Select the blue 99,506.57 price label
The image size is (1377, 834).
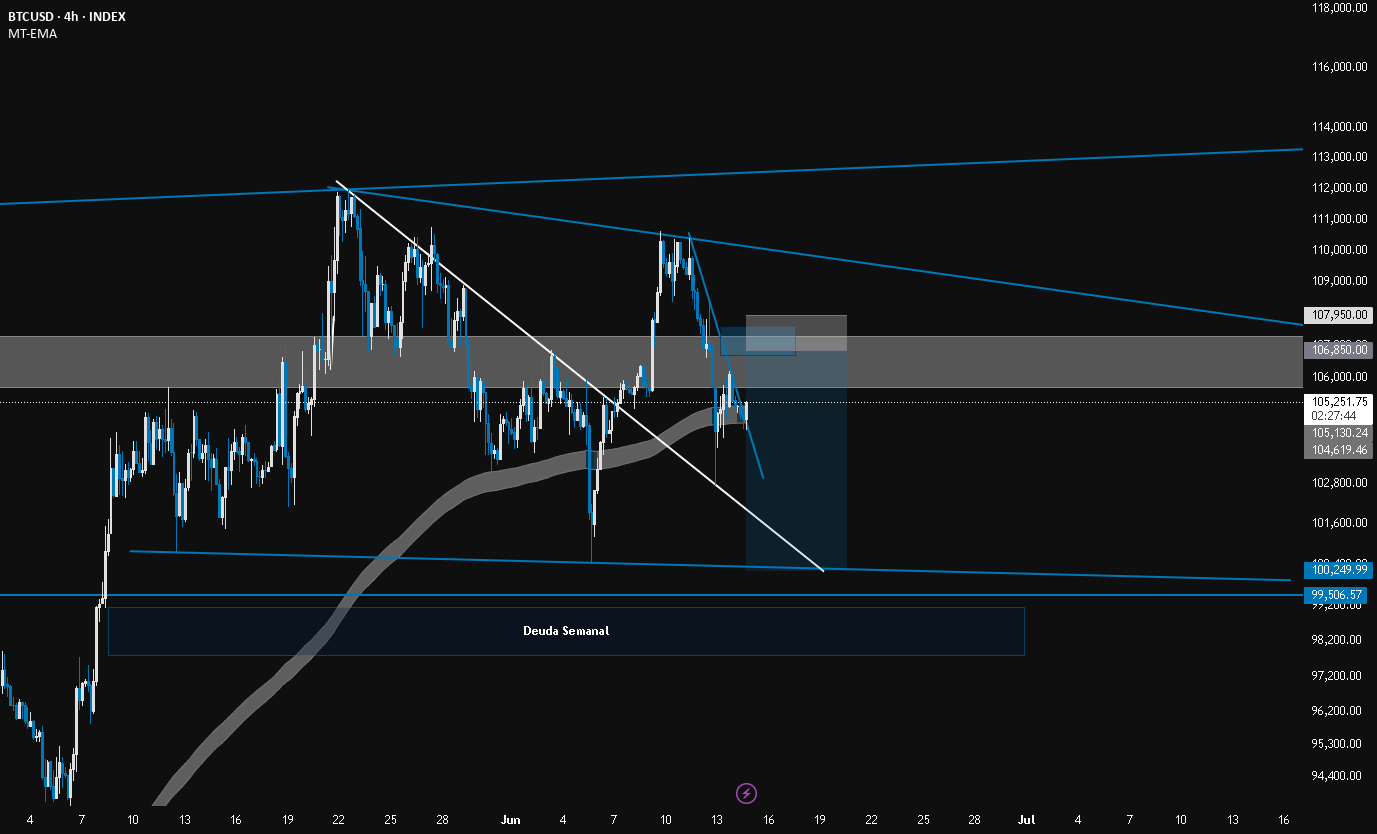pyautogui.click(x=1338, y=595)
